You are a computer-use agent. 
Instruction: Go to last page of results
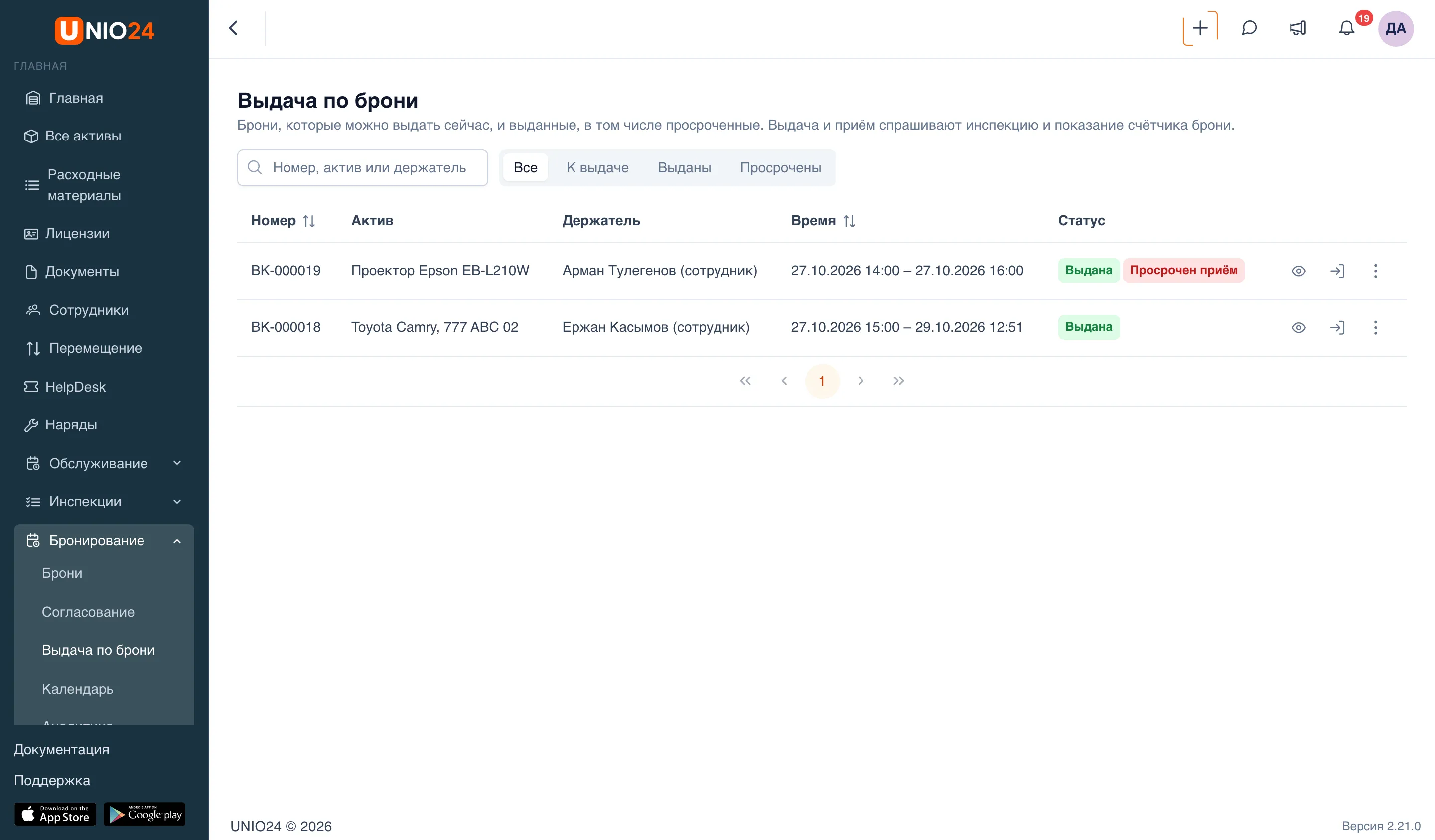pyautogui.click(x=898, y=381)
